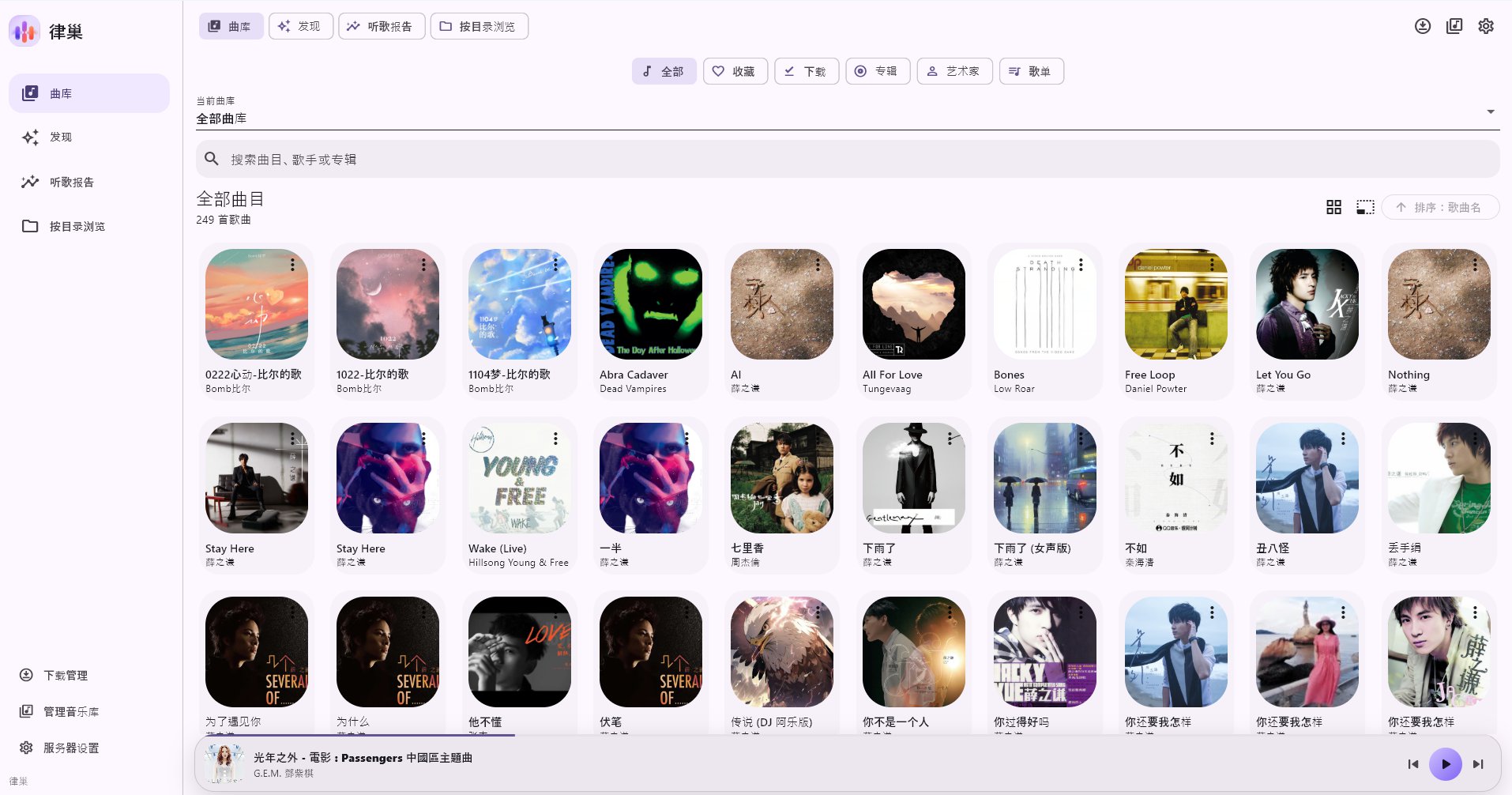Image resolution: width=1512 pixels, height=795 pixels.
Task: Open 听歌报告 in the left sidebar
Action: point(89,182)
